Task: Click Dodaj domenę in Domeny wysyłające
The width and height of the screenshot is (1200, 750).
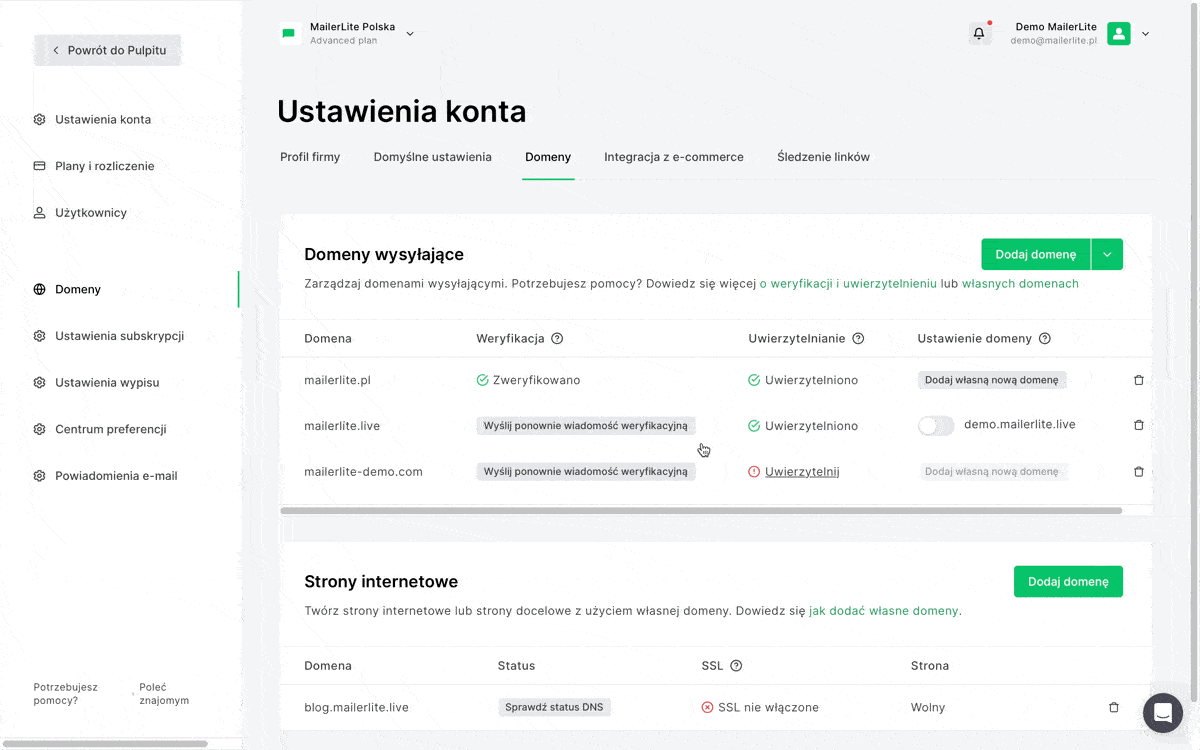Action: (1036, 254)
